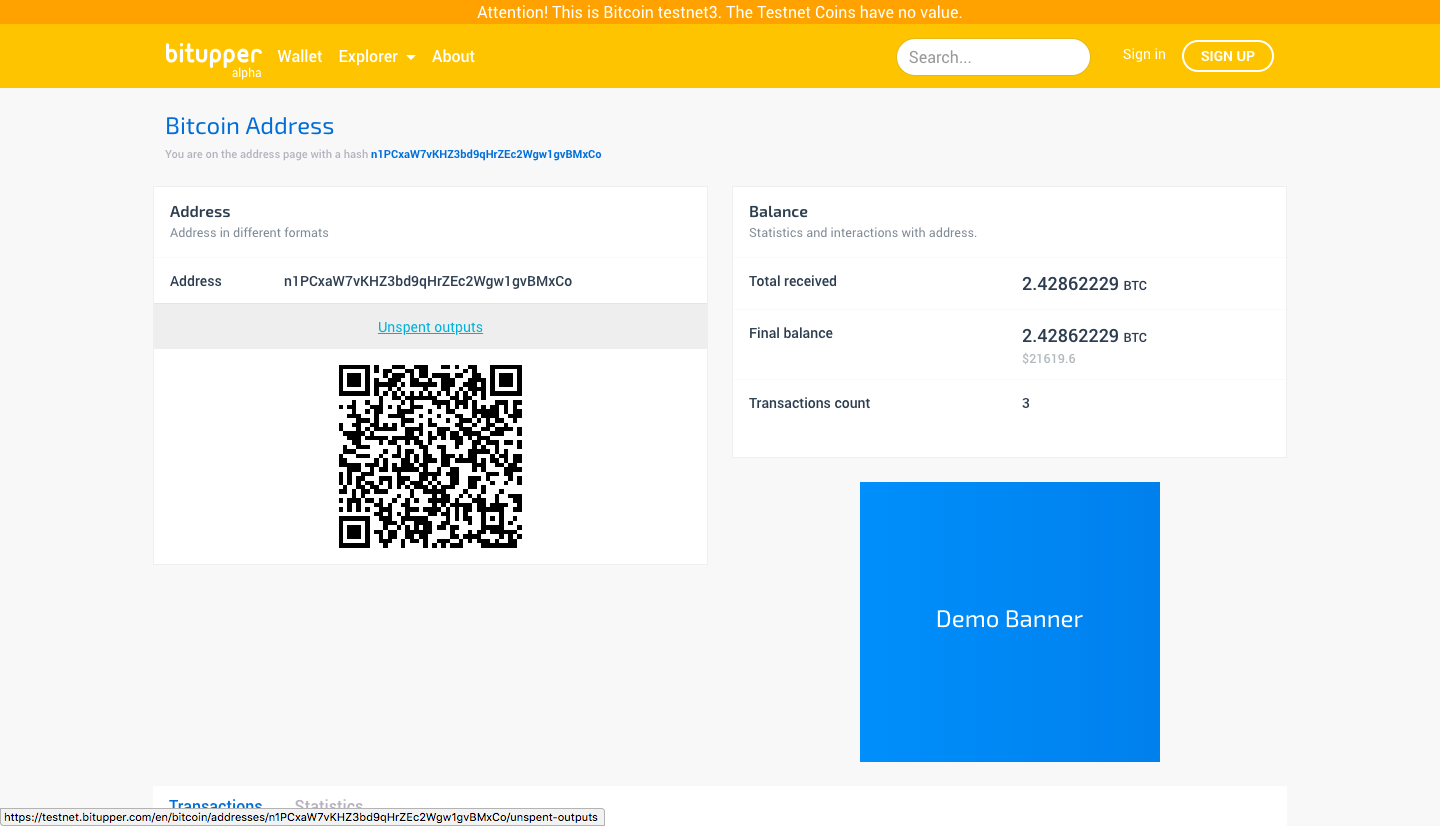Select the address value in the Address row
The height and width of the screenshot is (826, 1440).
[x=428, y=281]
